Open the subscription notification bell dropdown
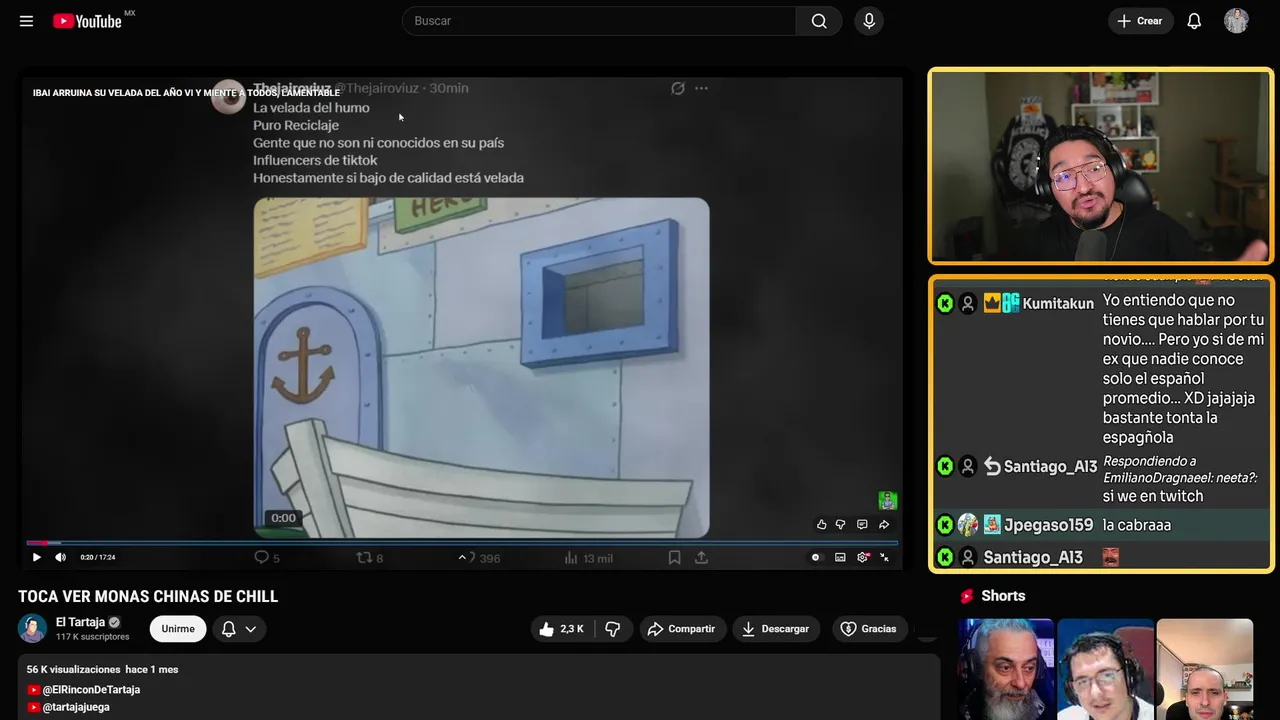This screenshot has height=720, width=1280. click(x=239, y=629)
